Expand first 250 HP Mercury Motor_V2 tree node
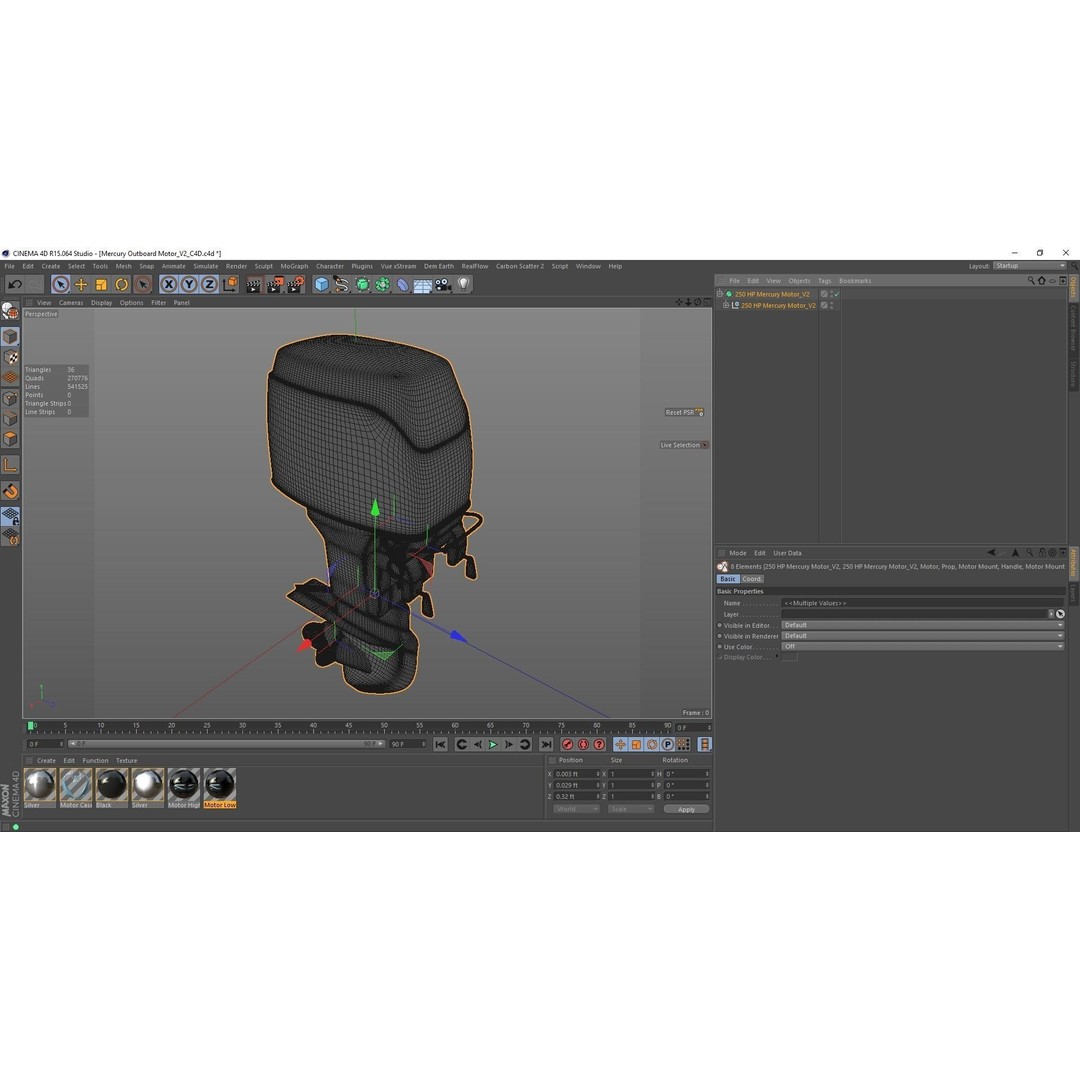Viewport: 1080px width, 1080px height. pyautogui.click(x=720, y=294)
